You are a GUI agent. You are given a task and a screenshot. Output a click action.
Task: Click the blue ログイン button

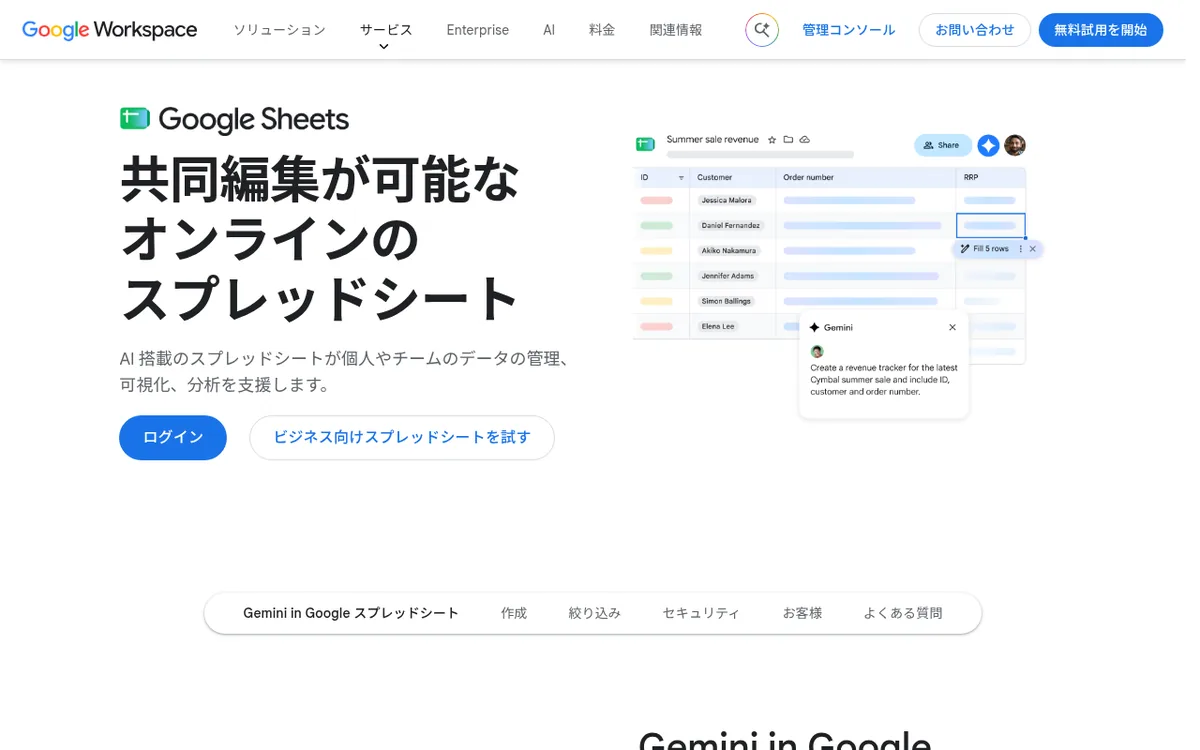coord(173,438)
